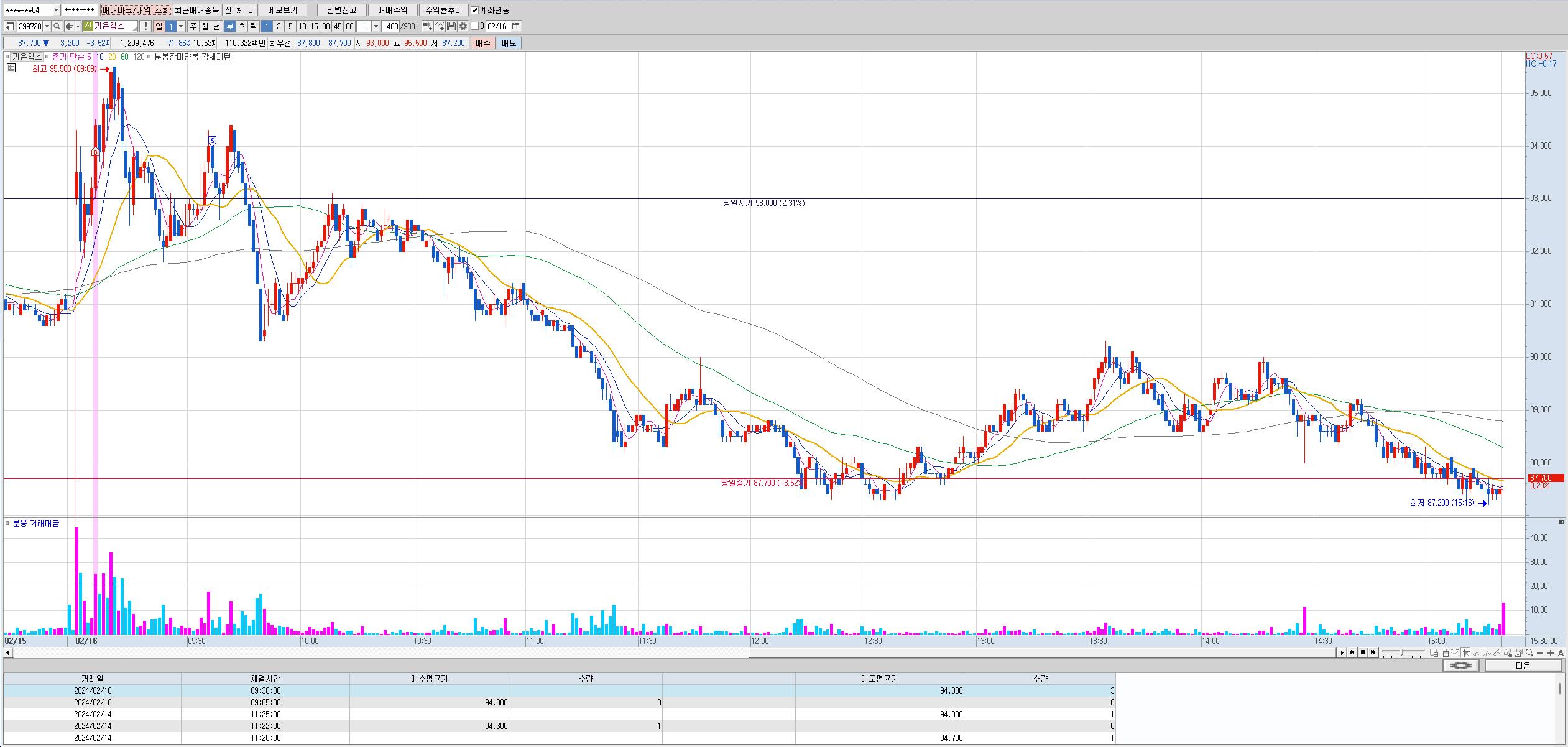
Task: Uncheck the 계좌연동 checkbox
Action: point(475,10)
